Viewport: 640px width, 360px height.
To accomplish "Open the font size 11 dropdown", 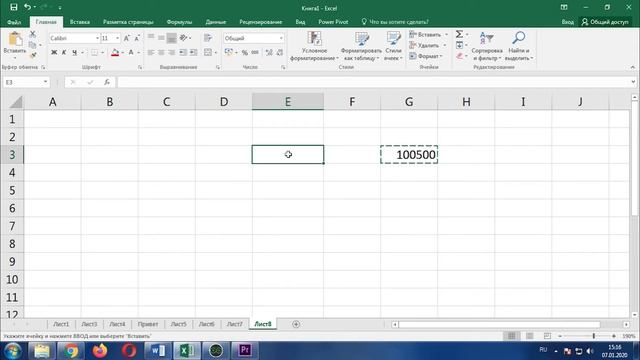I will (118, 38).
